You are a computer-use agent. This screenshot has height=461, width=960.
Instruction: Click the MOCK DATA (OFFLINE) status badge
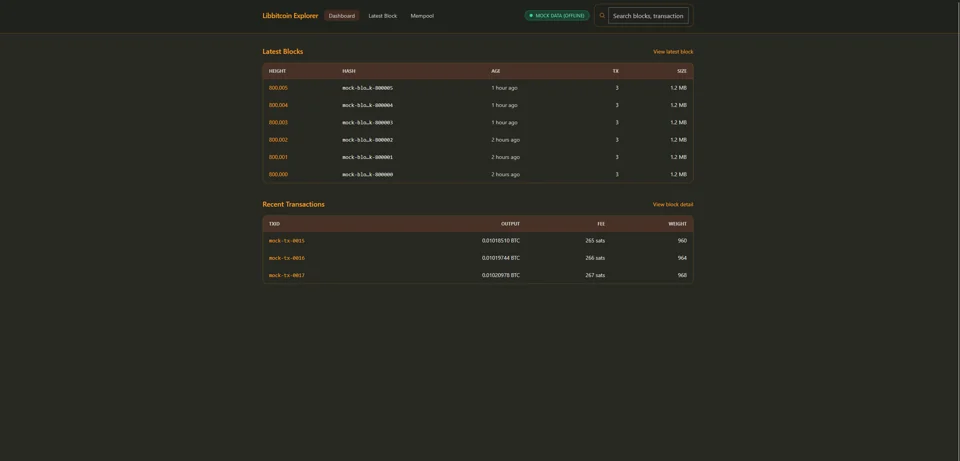click(557, 16)
